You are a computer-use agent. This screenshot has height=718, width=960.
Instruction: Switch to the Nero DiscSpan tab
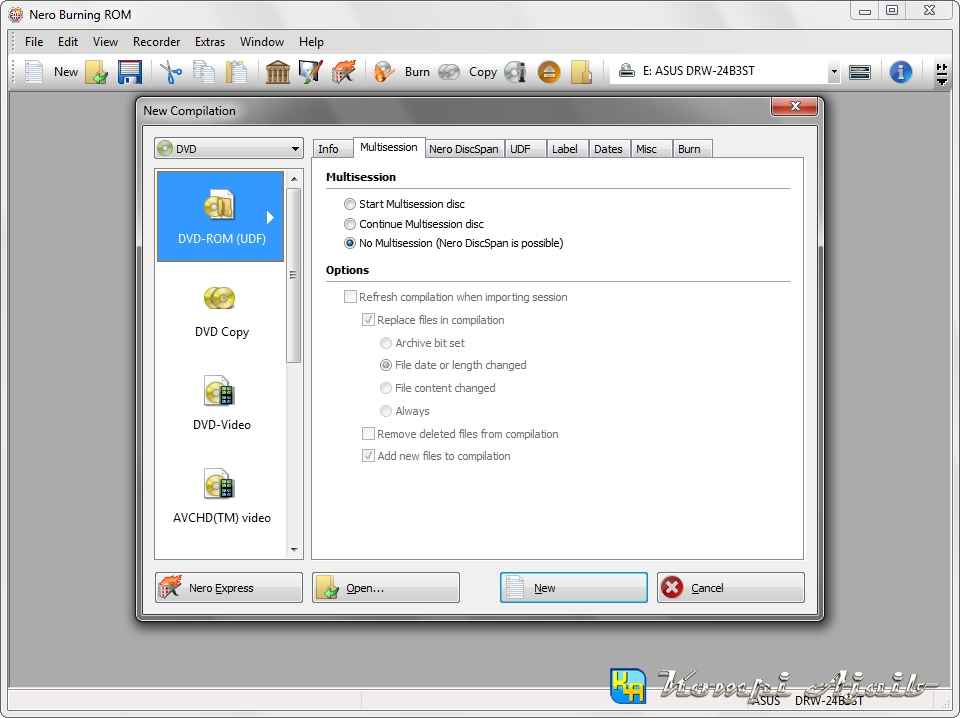(463, 148)
